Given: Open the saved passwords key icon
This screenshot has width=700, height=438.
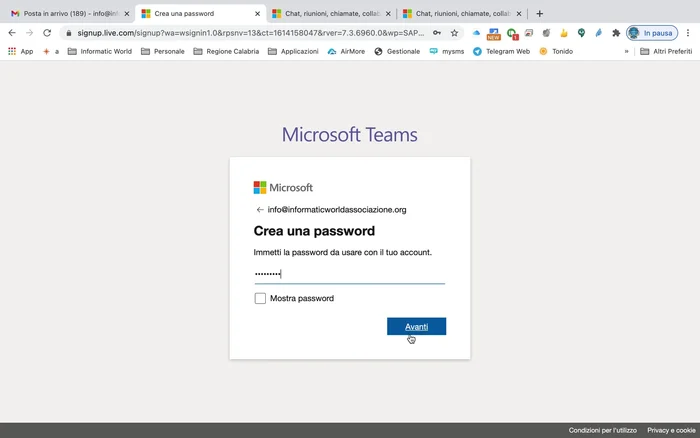Looking at the screenshot, I should (437, 33).
